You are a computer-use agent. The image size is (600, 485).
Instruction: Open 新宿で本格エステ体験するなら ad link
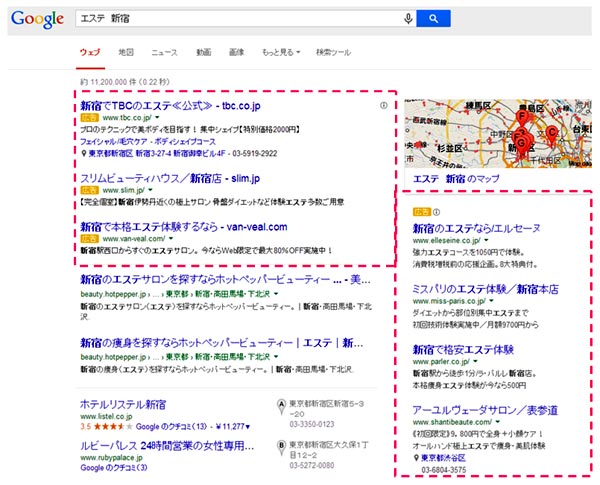pyautogui.click(x=184, y=227)
